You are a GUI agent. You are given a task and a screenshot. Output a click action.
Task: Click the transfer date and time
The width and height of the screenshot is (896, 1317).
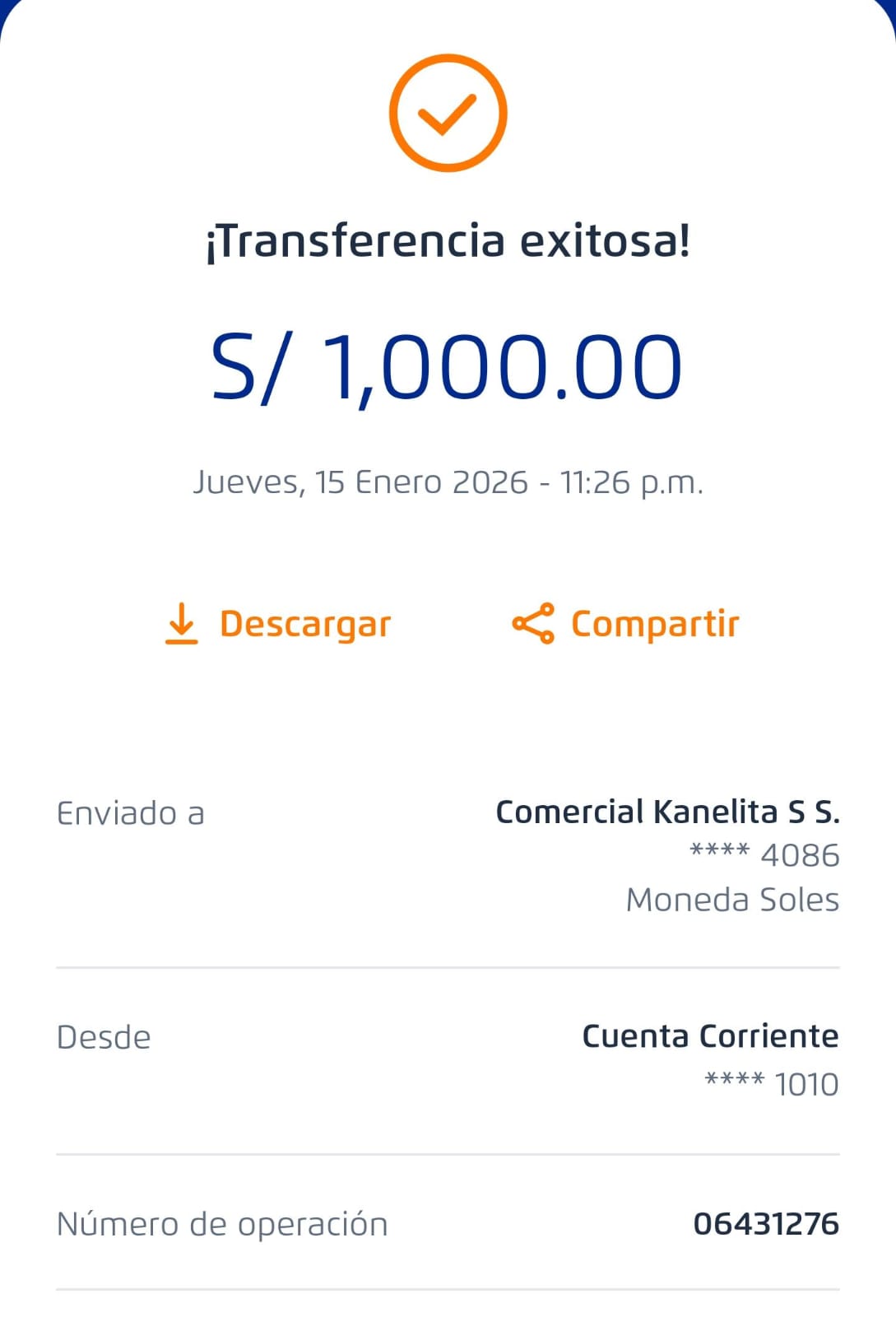tap(448, 482)
